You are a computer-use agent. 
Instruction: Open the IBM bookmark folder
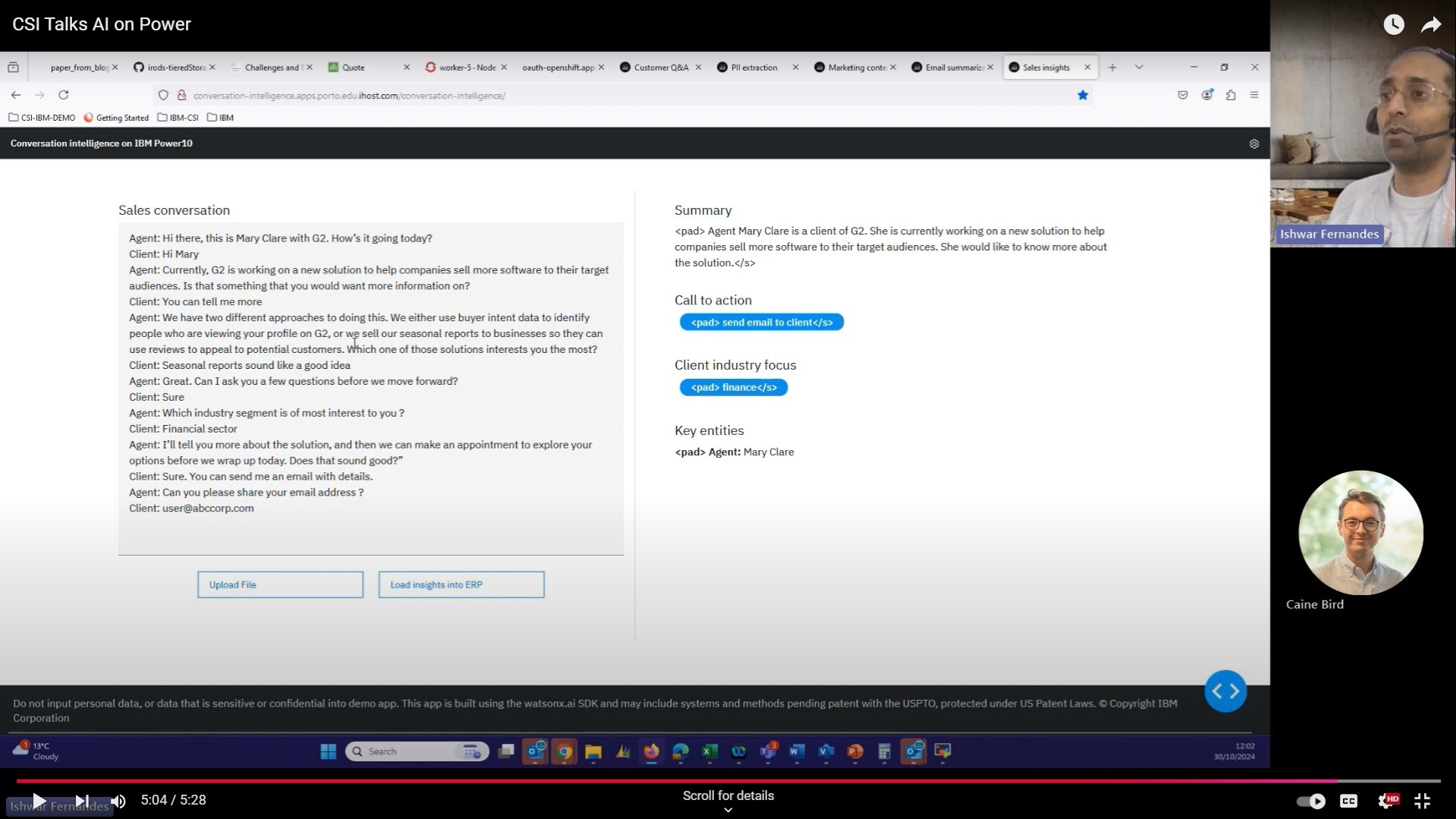(x=220, y=118)
